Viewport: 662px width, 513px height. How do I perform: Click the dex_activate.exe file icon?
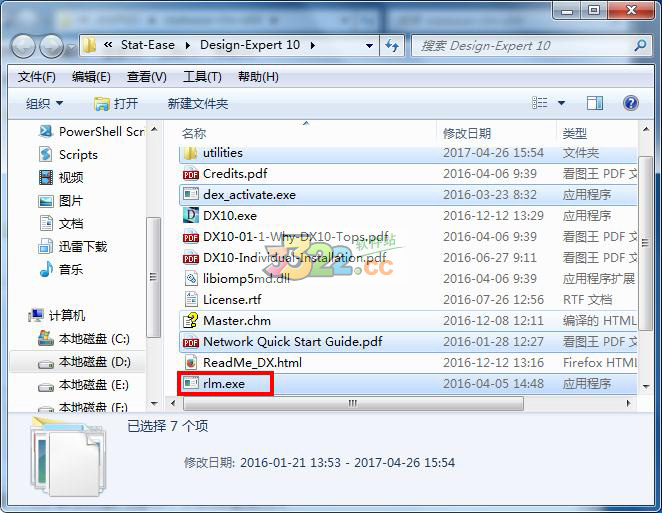click(x=190, y=195)
